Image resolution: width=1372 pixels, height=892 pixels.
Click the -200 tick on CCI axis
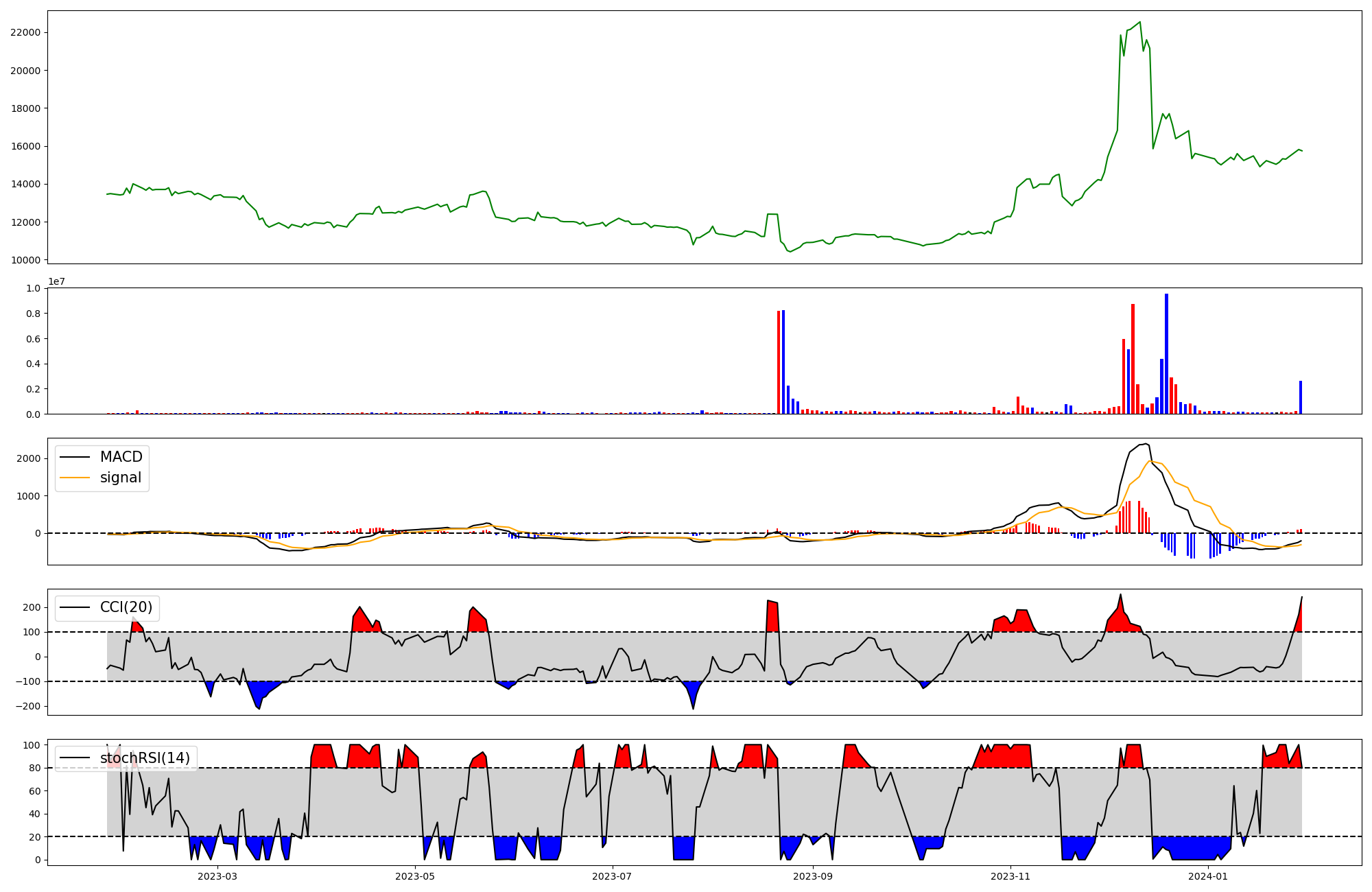[28, 706]
